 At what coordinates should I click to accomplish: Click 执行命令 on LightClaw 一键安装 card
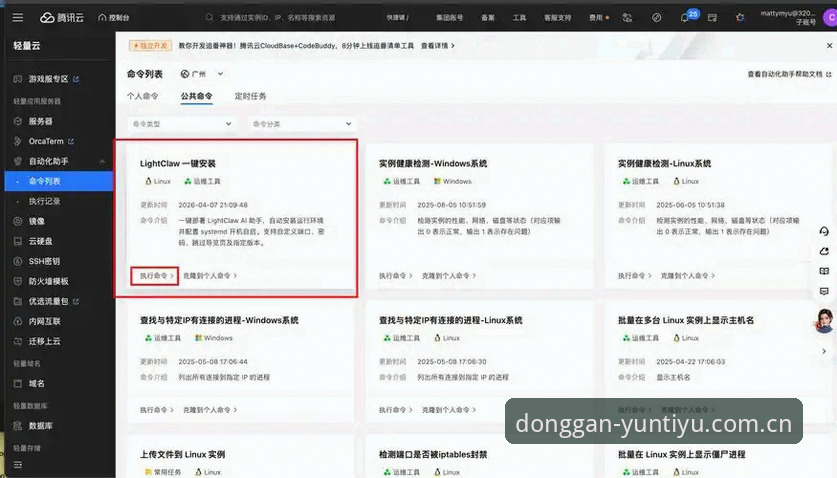click(156, 276)
